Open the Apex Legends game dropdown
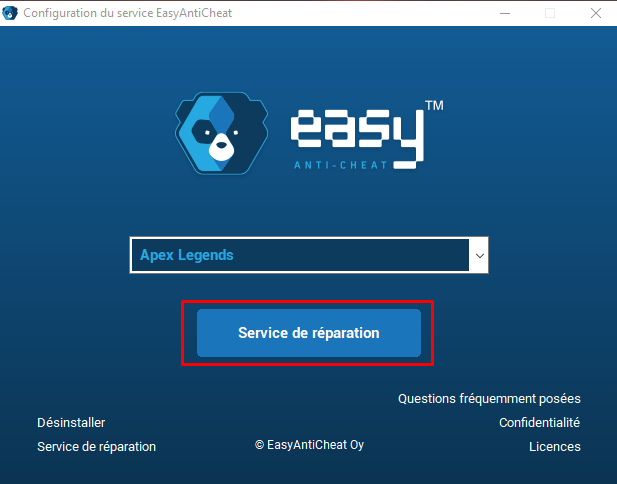The width and height of the screenshot is (617, 484). 309,255
